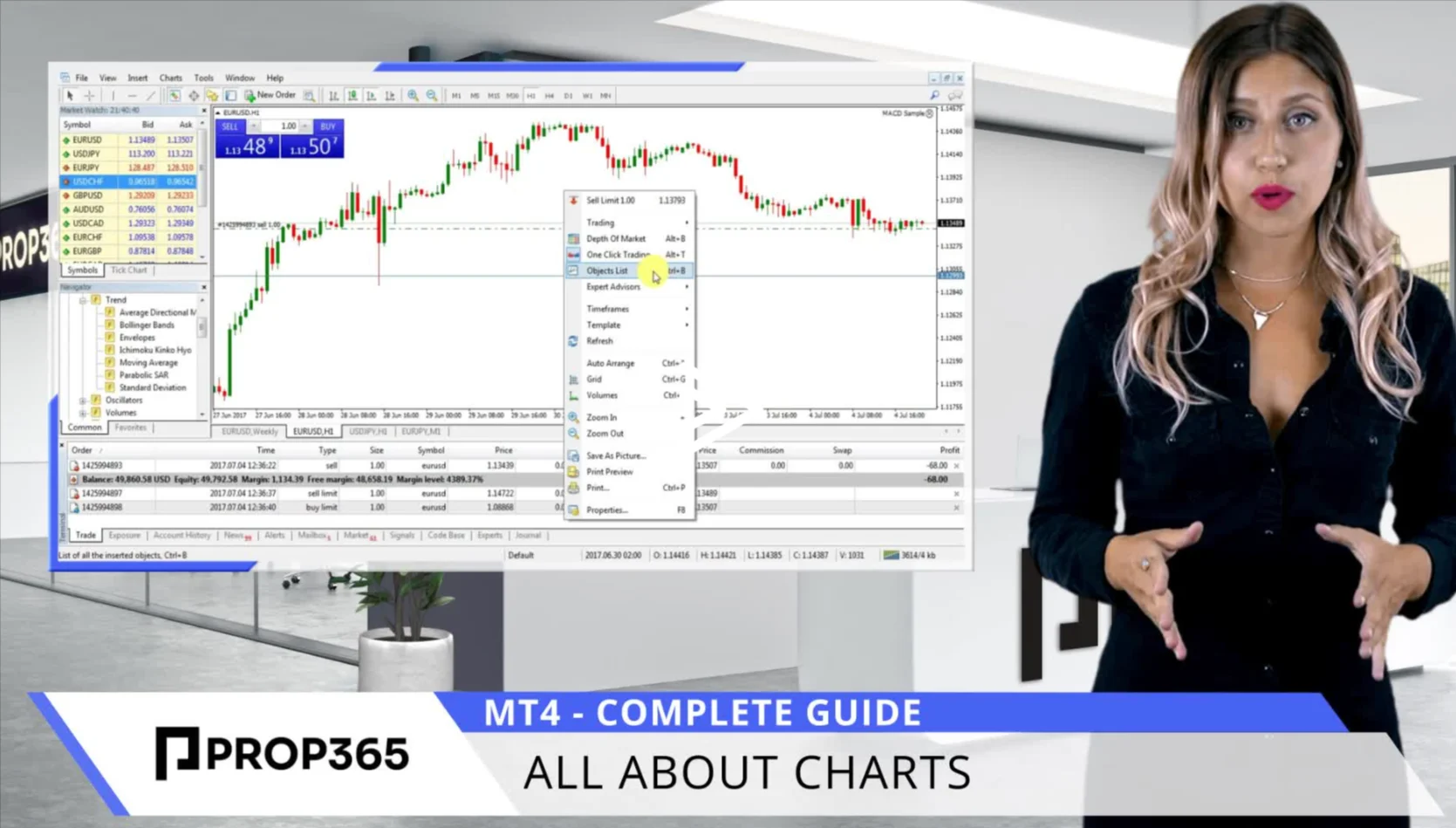Click toolbar zoom out magnifier
Image resolution: width=1456 pixels, height=828 pixels.
coord(432,96)
